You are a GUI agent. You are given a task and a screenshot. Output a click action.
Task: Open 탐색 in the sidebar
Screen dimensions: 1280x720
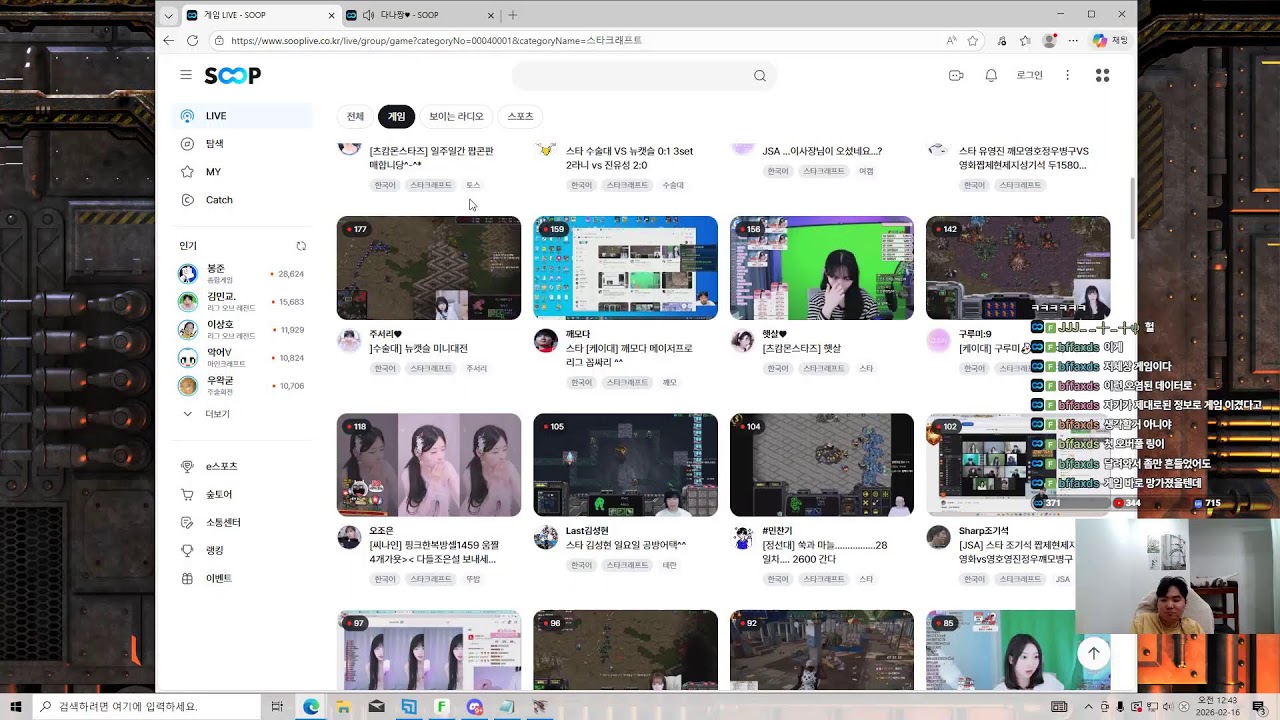coord(242,144)
